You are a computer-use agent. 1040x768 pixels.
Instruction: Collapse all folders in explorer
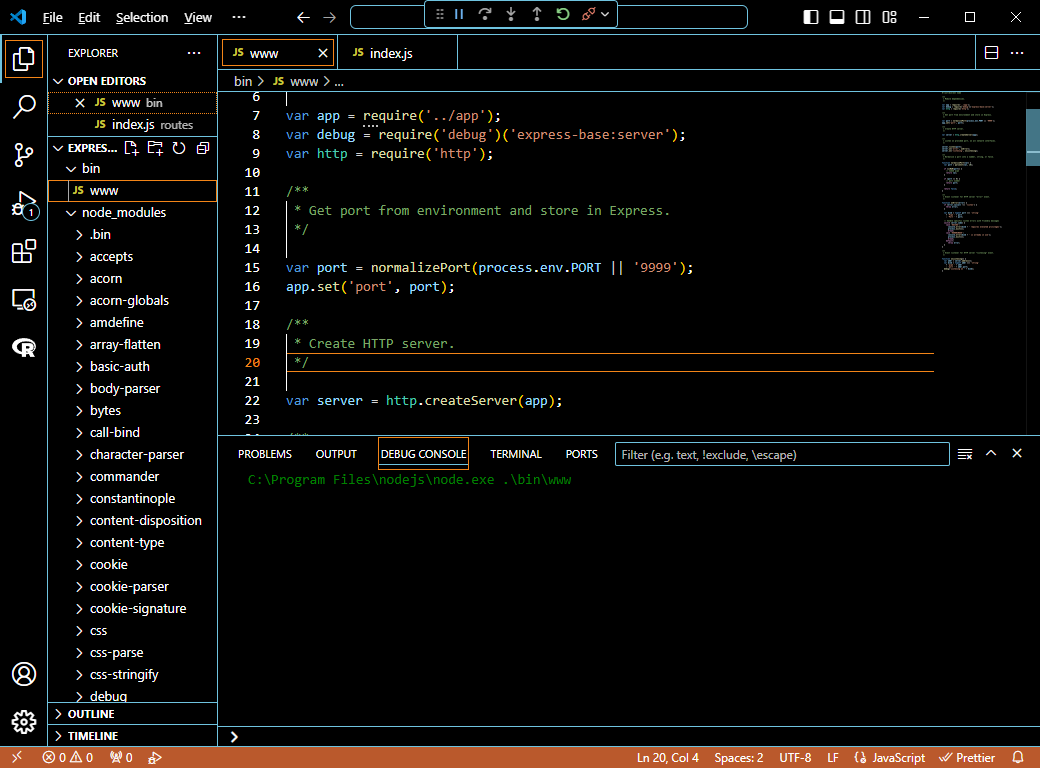203,148
